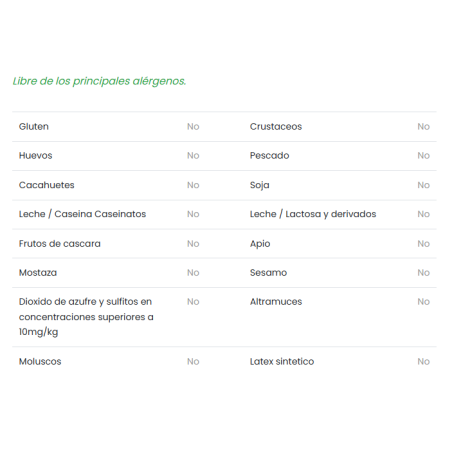Select the Moluscos label
452x452 pixels.
click(40, 362)
